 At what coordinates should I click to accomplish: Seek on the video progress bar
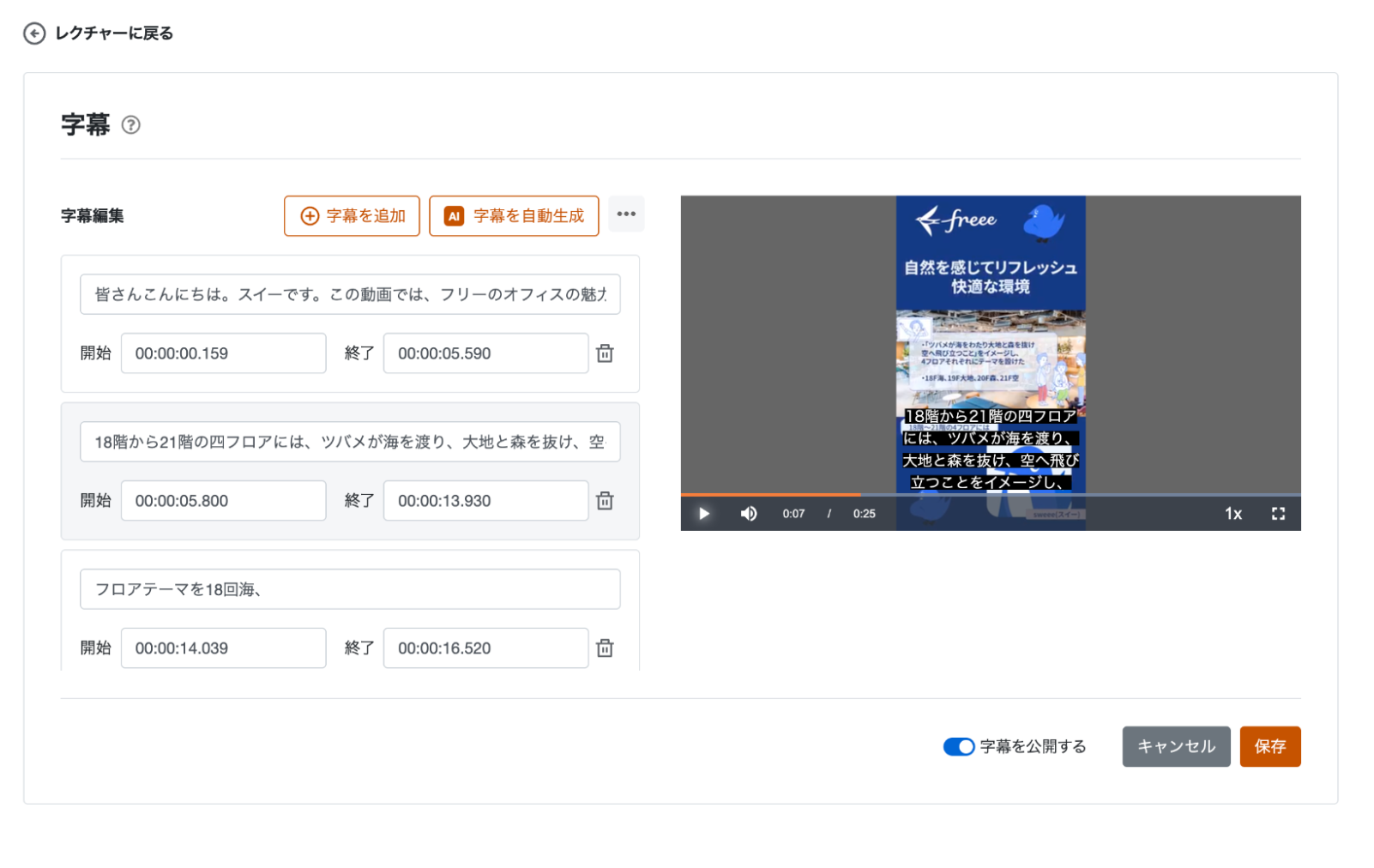991,495
